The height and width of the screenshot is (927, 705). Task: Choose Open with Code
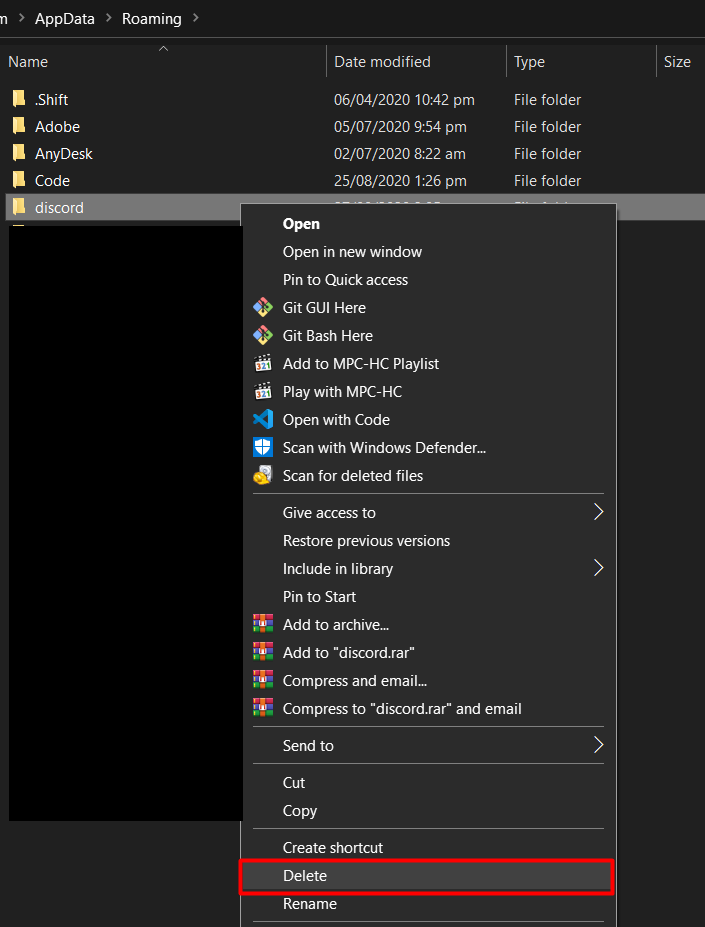point(428,420)
